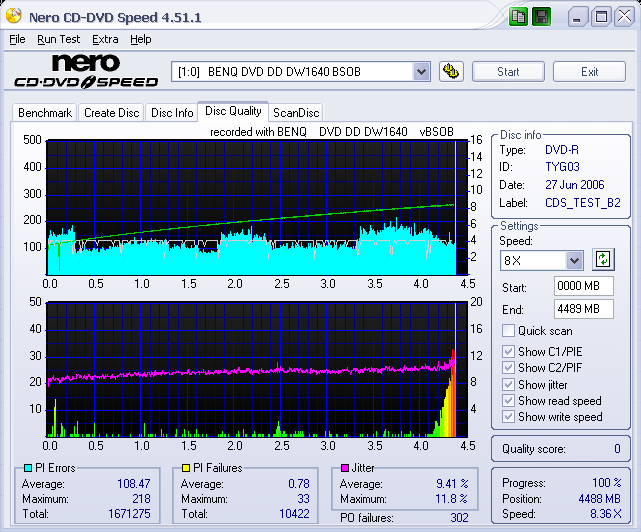Click the cyan PI Errors legend square
This screenshot has height=532, width=641.
click(27, 468)
